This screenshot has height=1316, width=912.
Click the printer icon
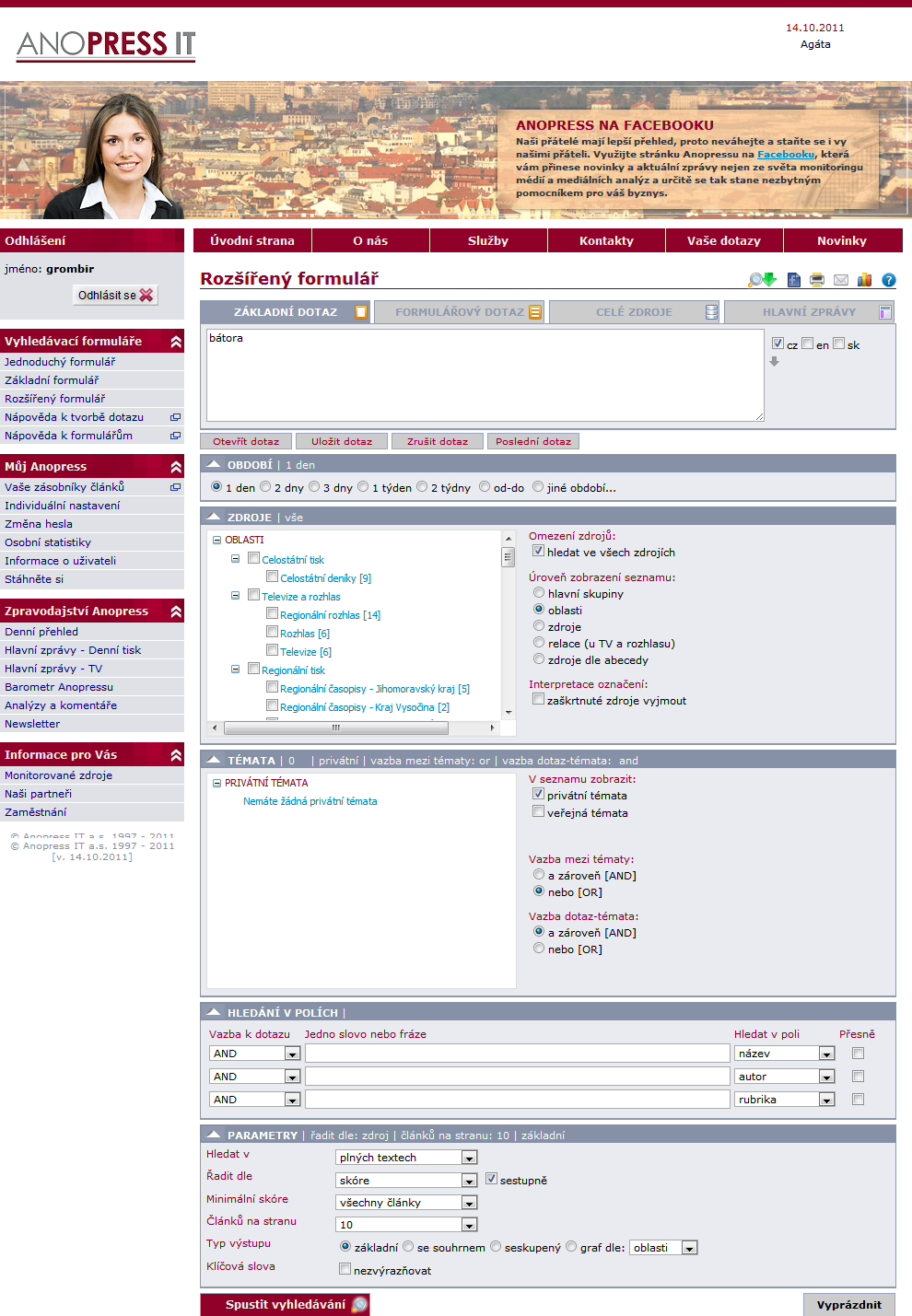[x=817, y=280]
